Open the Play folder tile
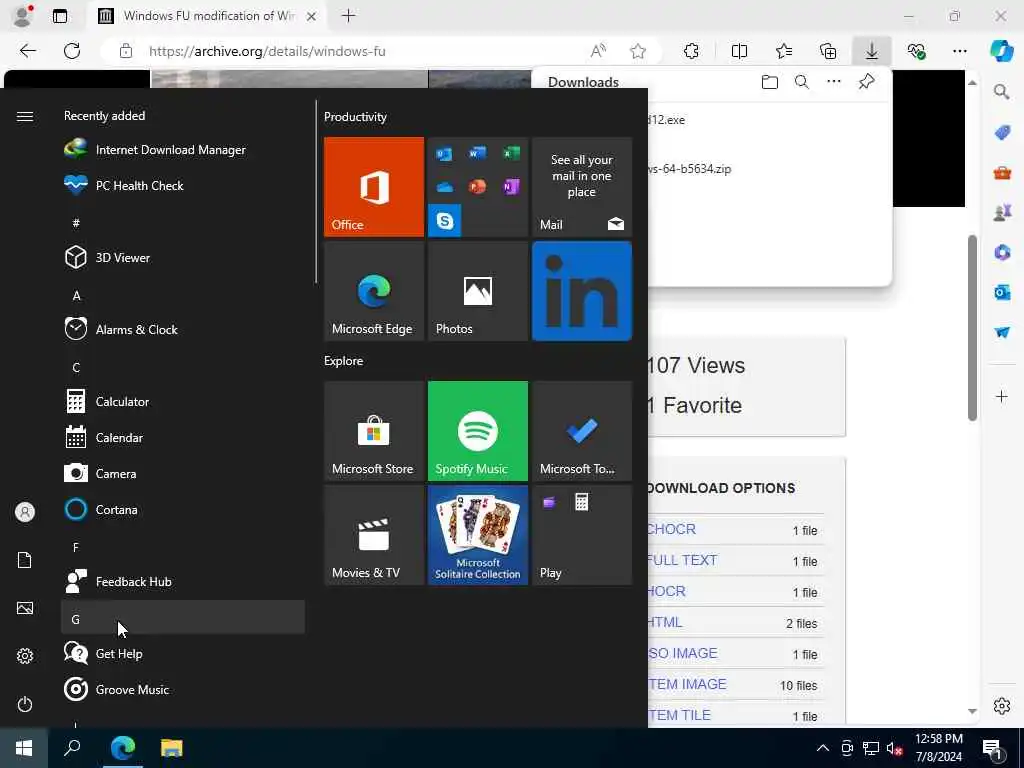The image size is (1024, 768). coord(582,535)
